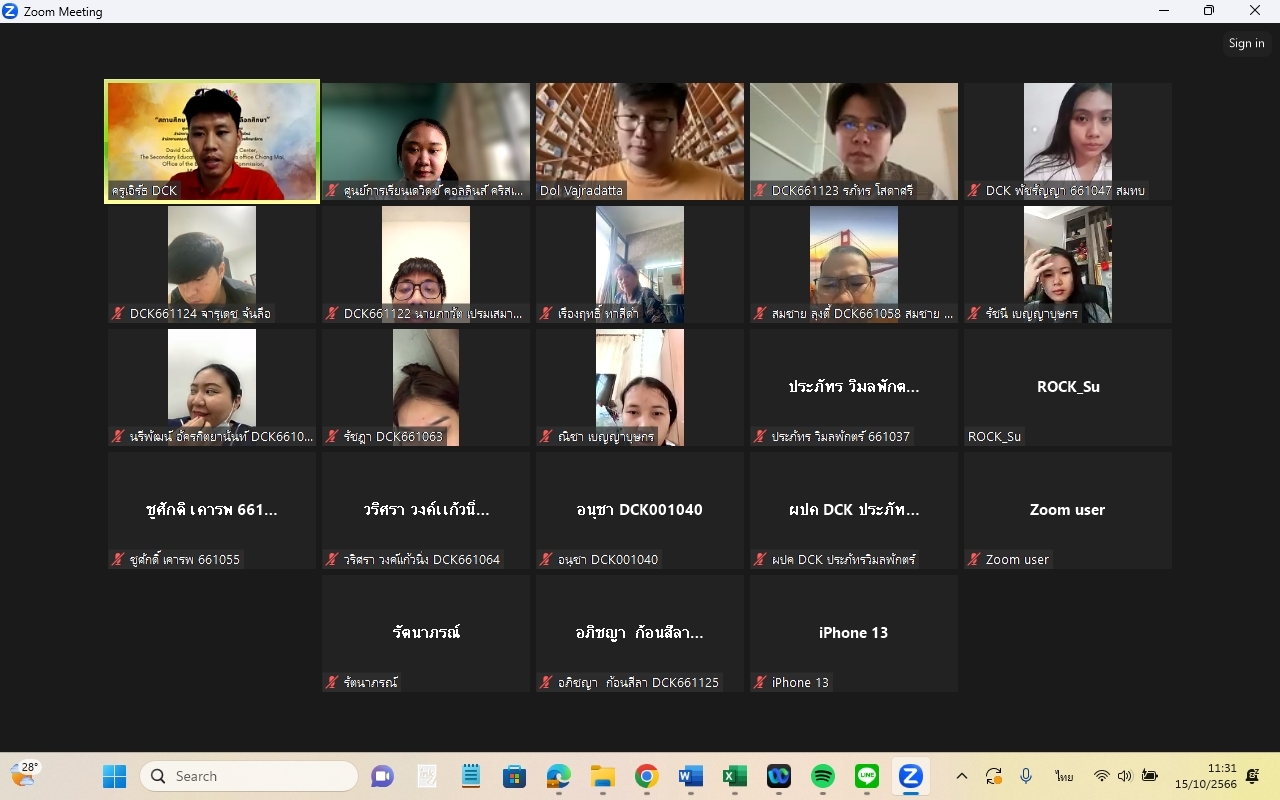This screenshot has width=1280, height=800.
Task: Expand the hidden system tray icons chevron
Action: tap(962, 776)
